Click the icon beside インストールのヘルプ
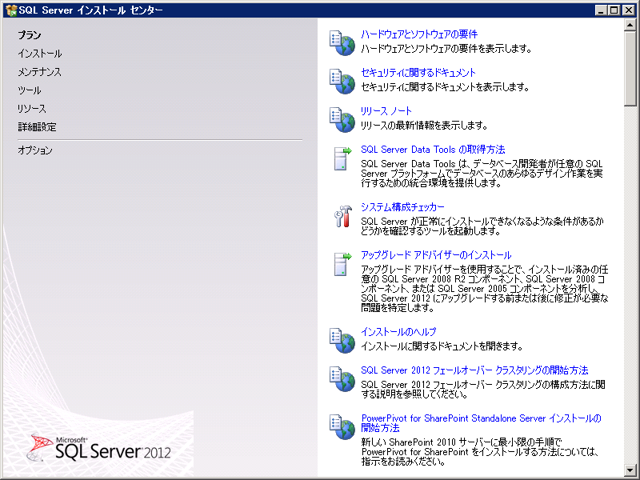640x480 pixels. point(342,340)
